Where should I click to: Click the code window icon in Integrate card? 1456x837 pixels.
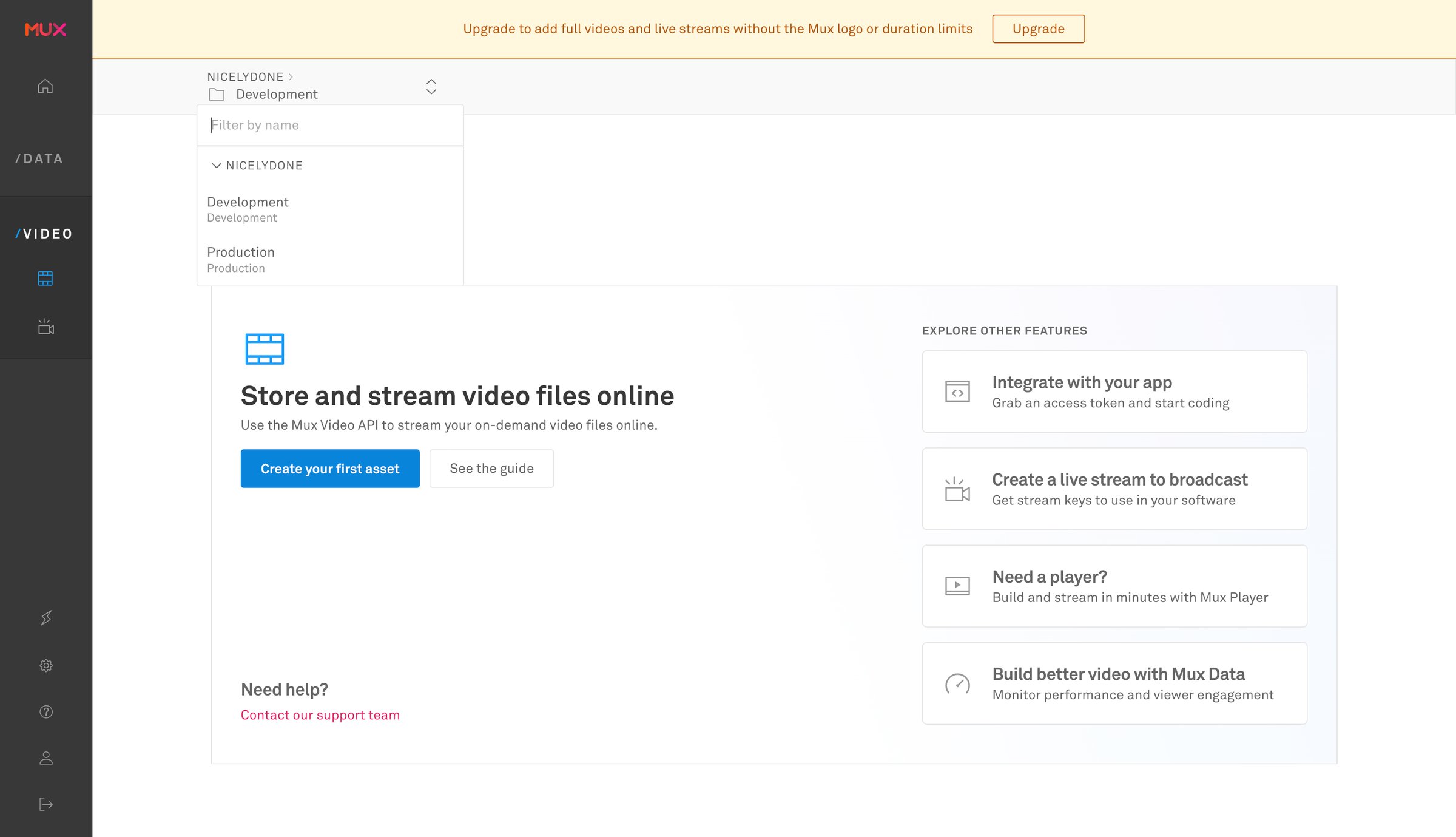957,391
